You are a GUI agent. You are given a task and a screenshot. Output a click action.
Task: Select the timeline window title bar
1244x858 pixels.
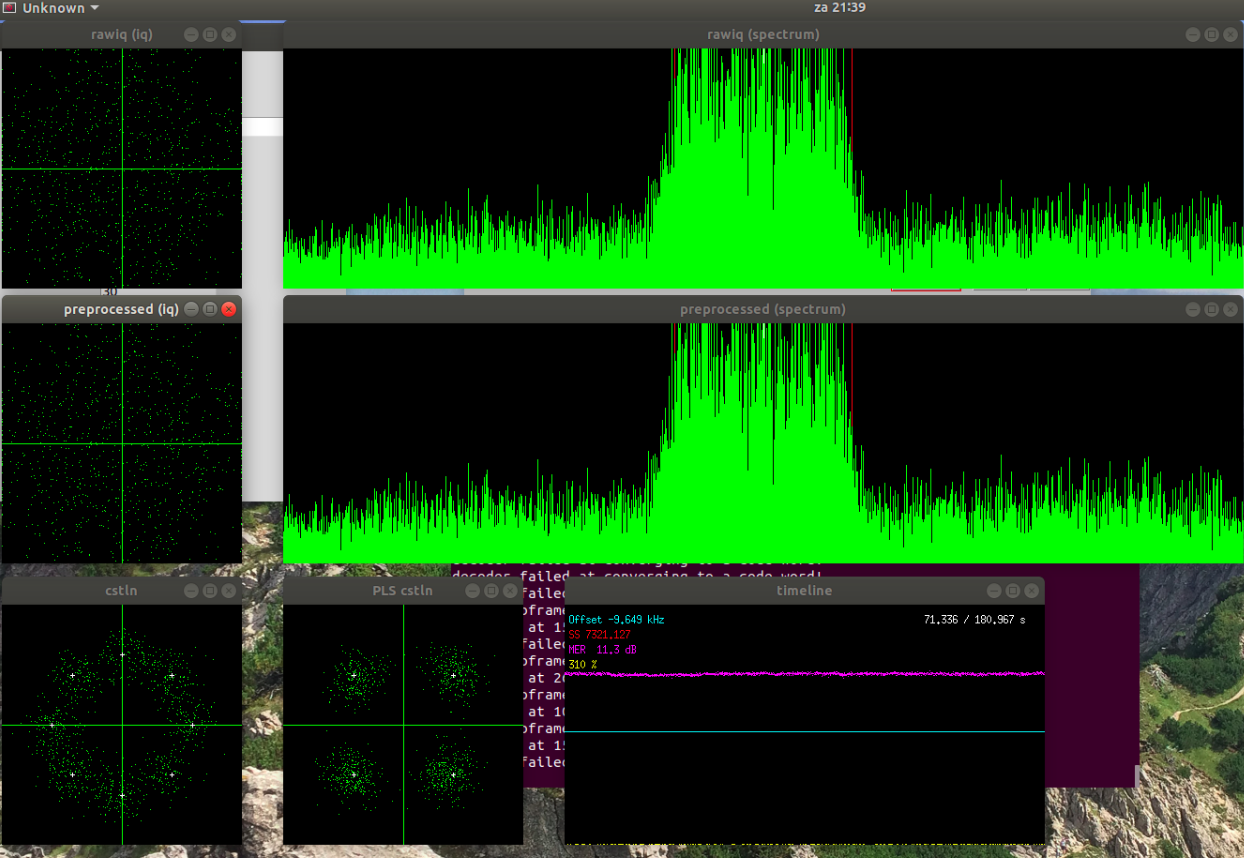coord(804,591)
